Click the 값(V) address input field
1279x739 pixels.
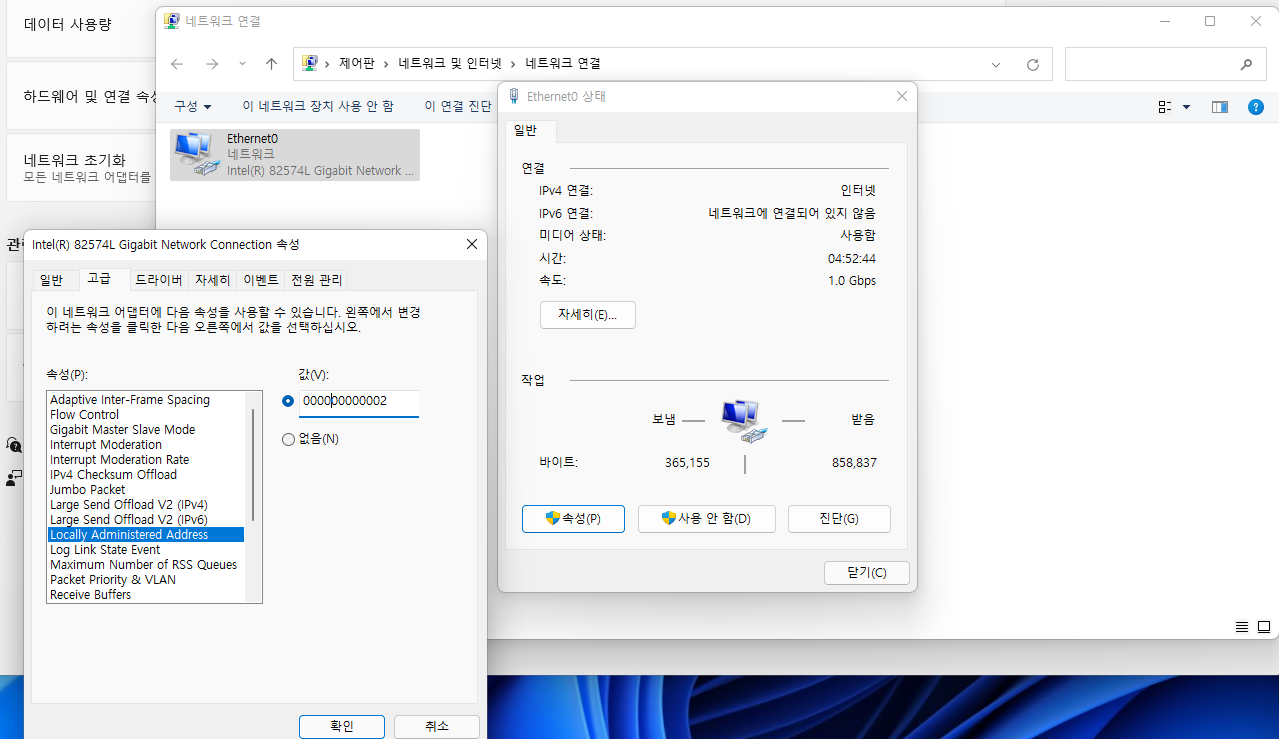tap(359, 402)
